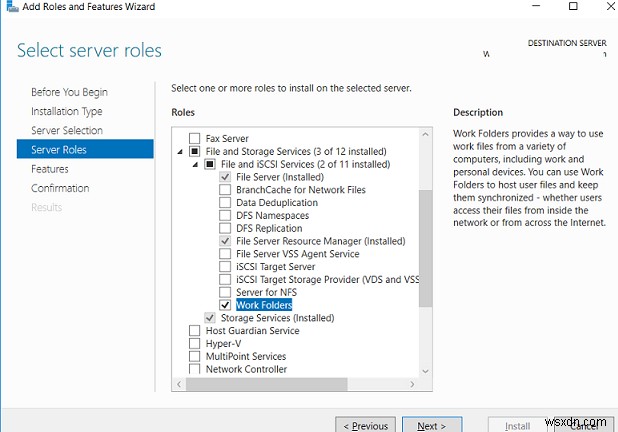Select the Fax Server checkbox
The image size is (618, 432).
click(194, 138)
